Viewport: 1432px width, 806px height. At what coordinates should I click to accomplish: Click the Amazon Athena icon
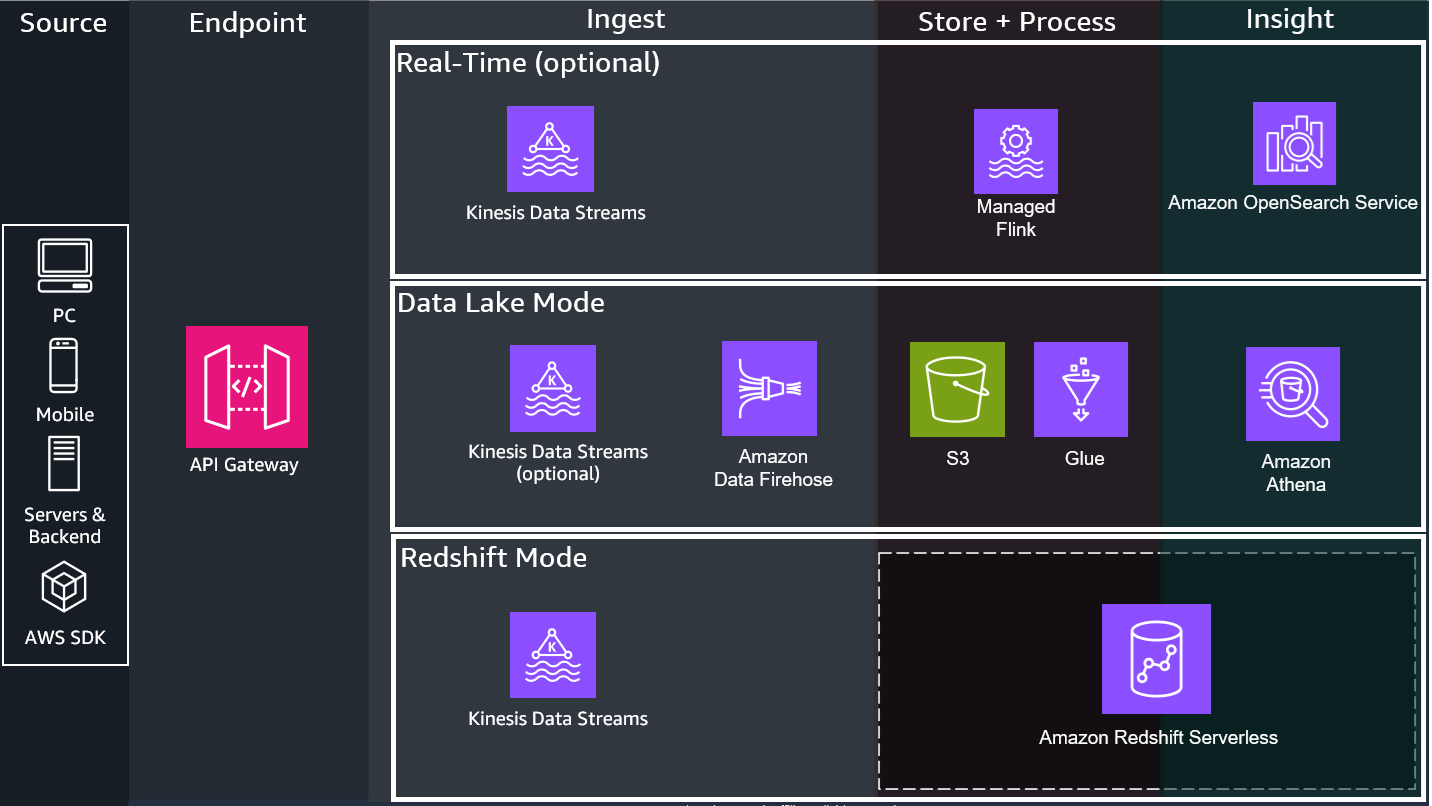(x=1293, y=394)
